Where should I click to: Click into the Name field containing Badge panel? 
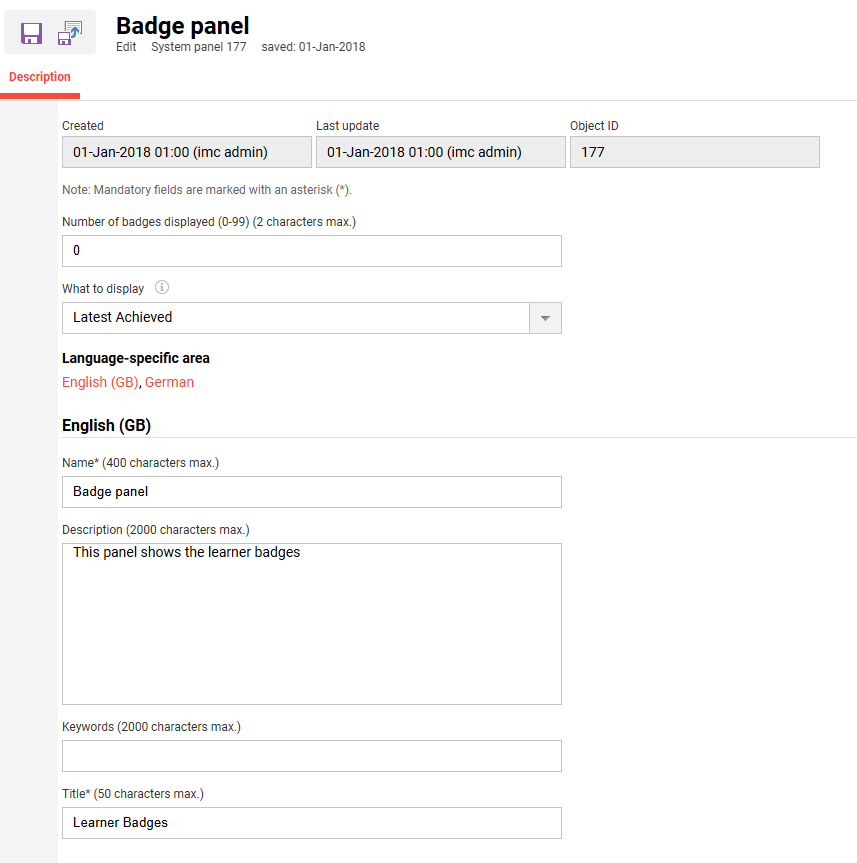pos(311,492)
